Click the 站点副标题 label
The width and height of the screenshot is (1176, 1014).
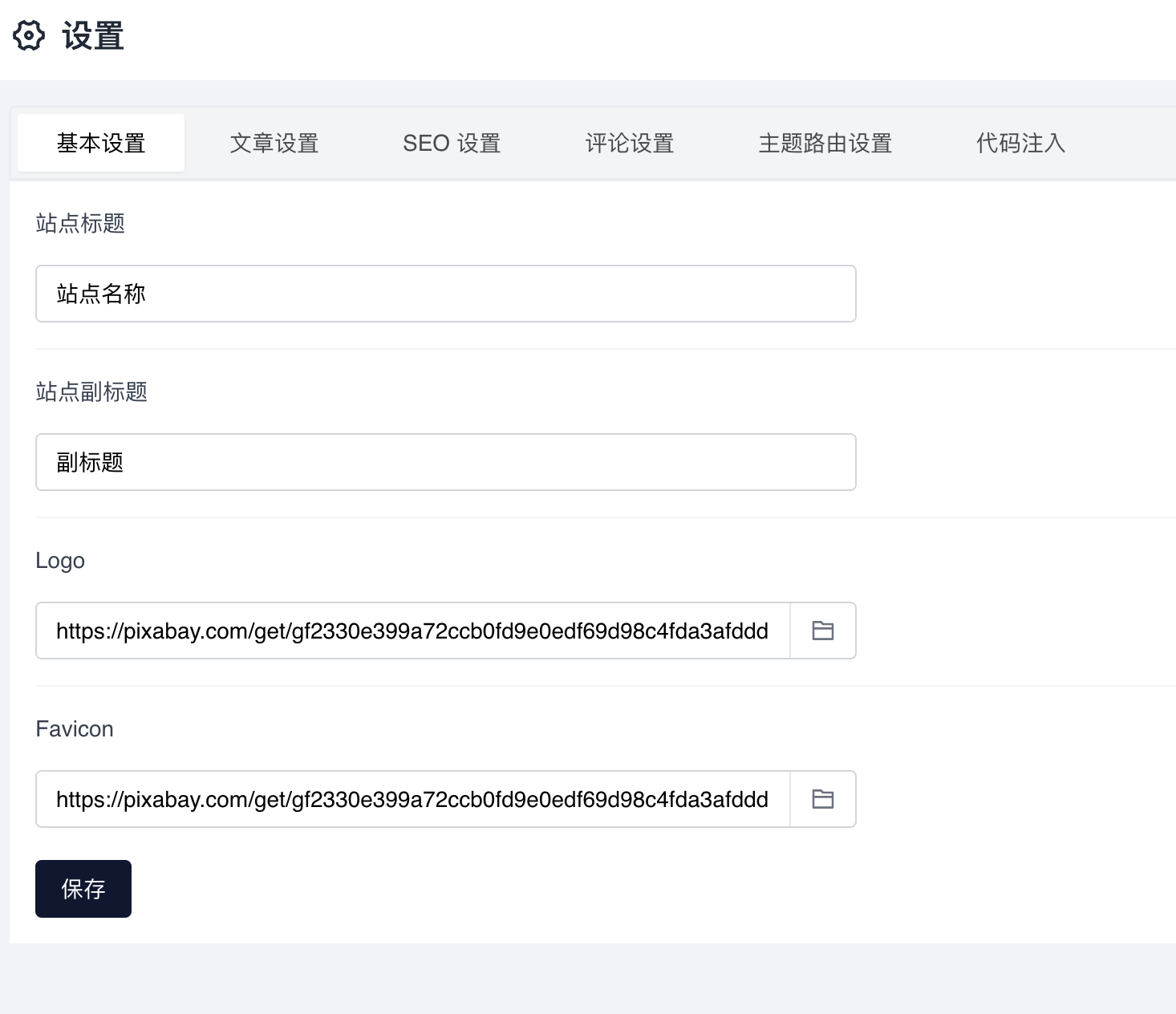coord(91,391)
